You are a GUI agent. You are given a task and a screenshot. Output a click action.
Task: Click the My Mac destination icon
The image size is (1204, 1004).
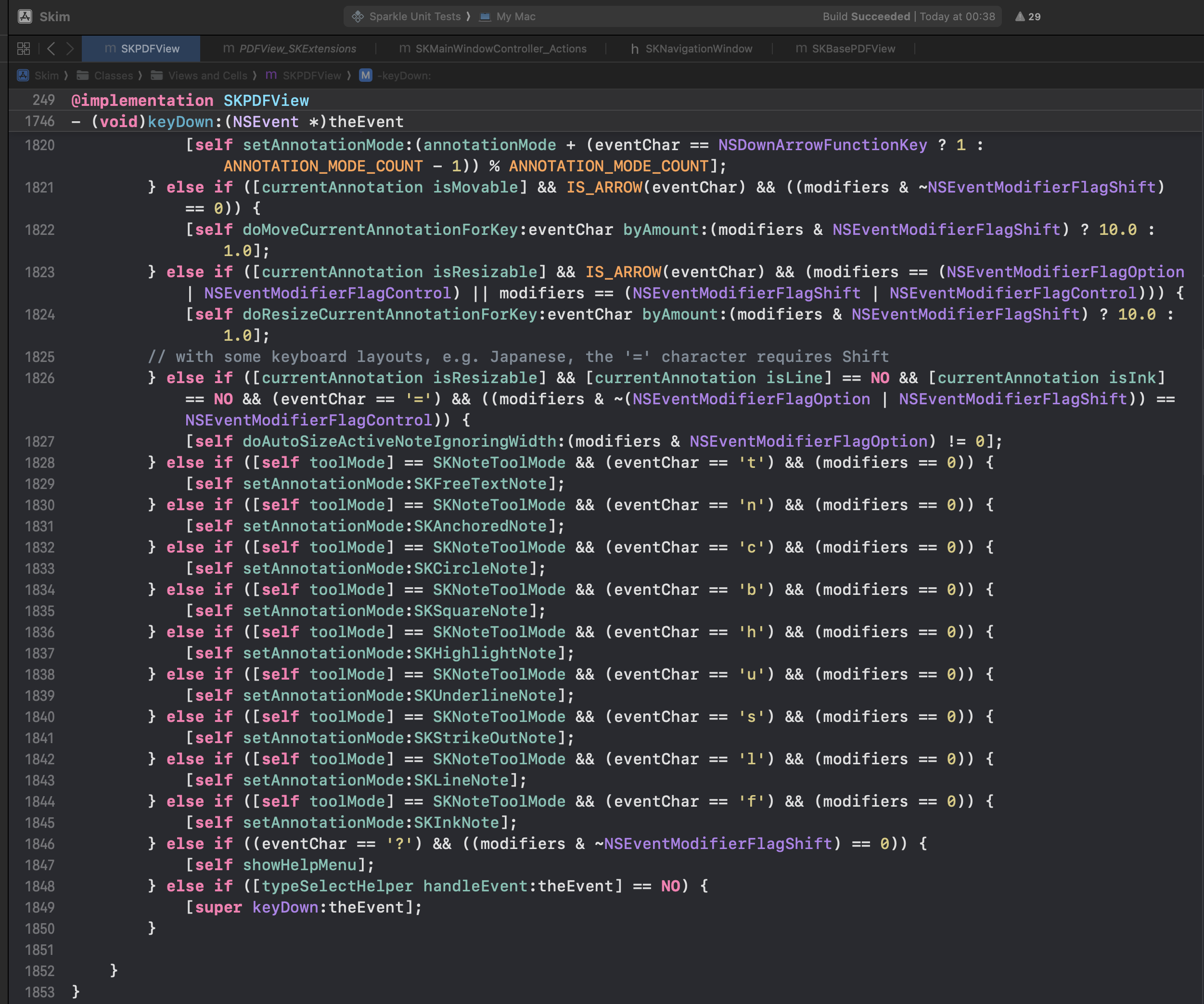[x=485, y=17]
